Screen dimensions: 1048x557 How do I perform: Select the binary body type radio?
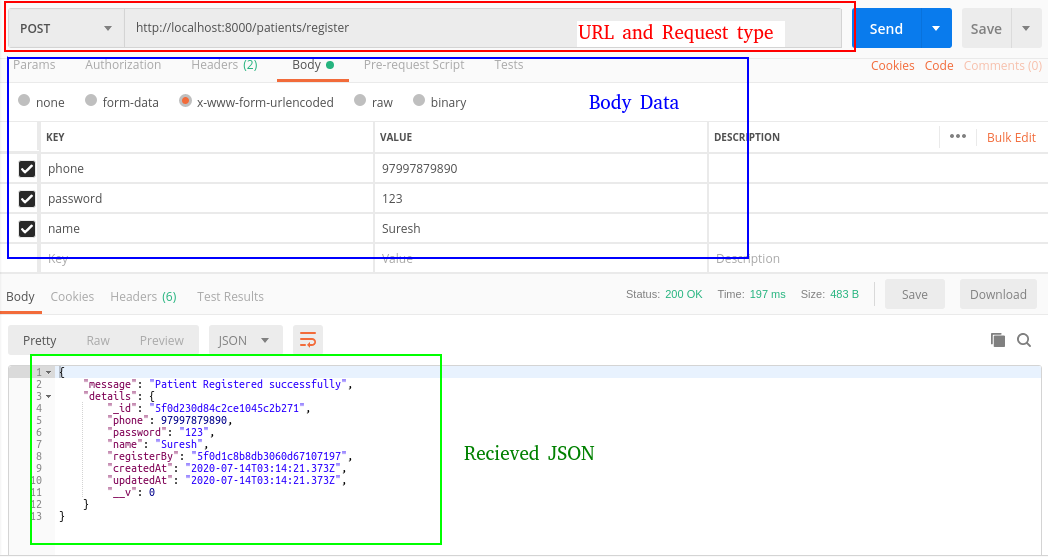pos(419,100)
